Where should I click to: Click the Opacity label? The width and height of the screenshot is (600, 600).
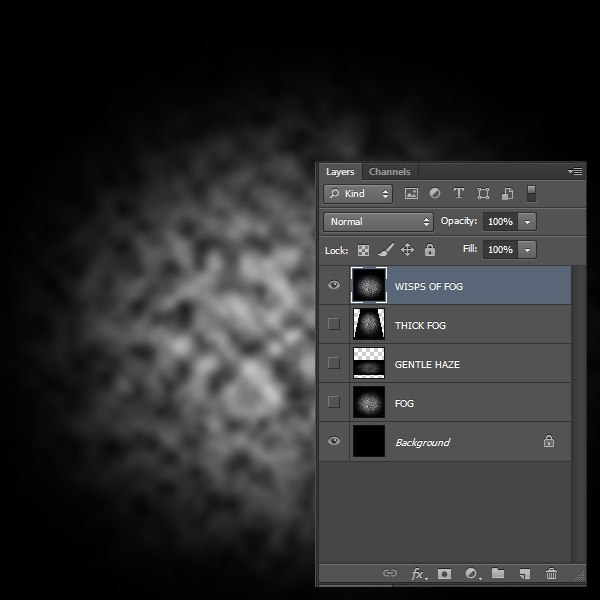click(459, 221)
